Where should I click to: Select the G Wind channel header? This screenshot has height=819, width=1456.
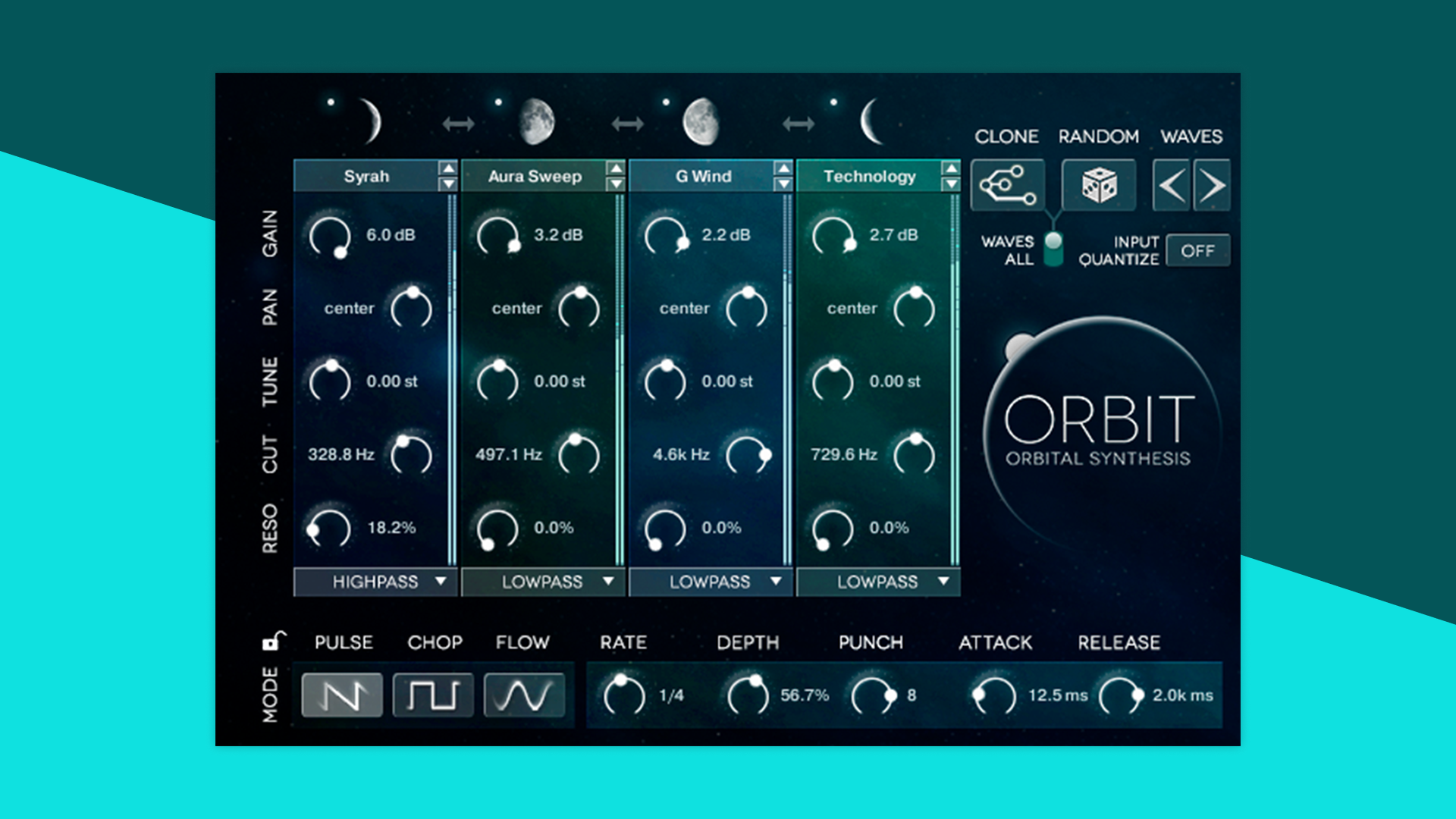click(x=705, y=176)
